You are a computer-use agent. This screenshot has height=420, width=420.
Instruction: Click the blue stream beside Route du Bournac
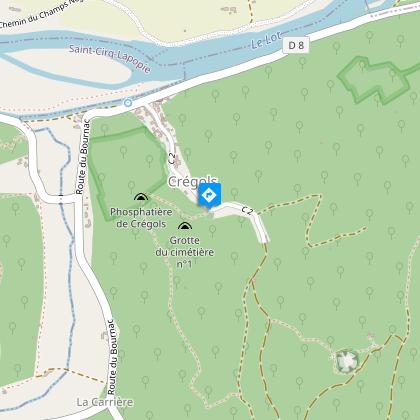coord(68,253)
